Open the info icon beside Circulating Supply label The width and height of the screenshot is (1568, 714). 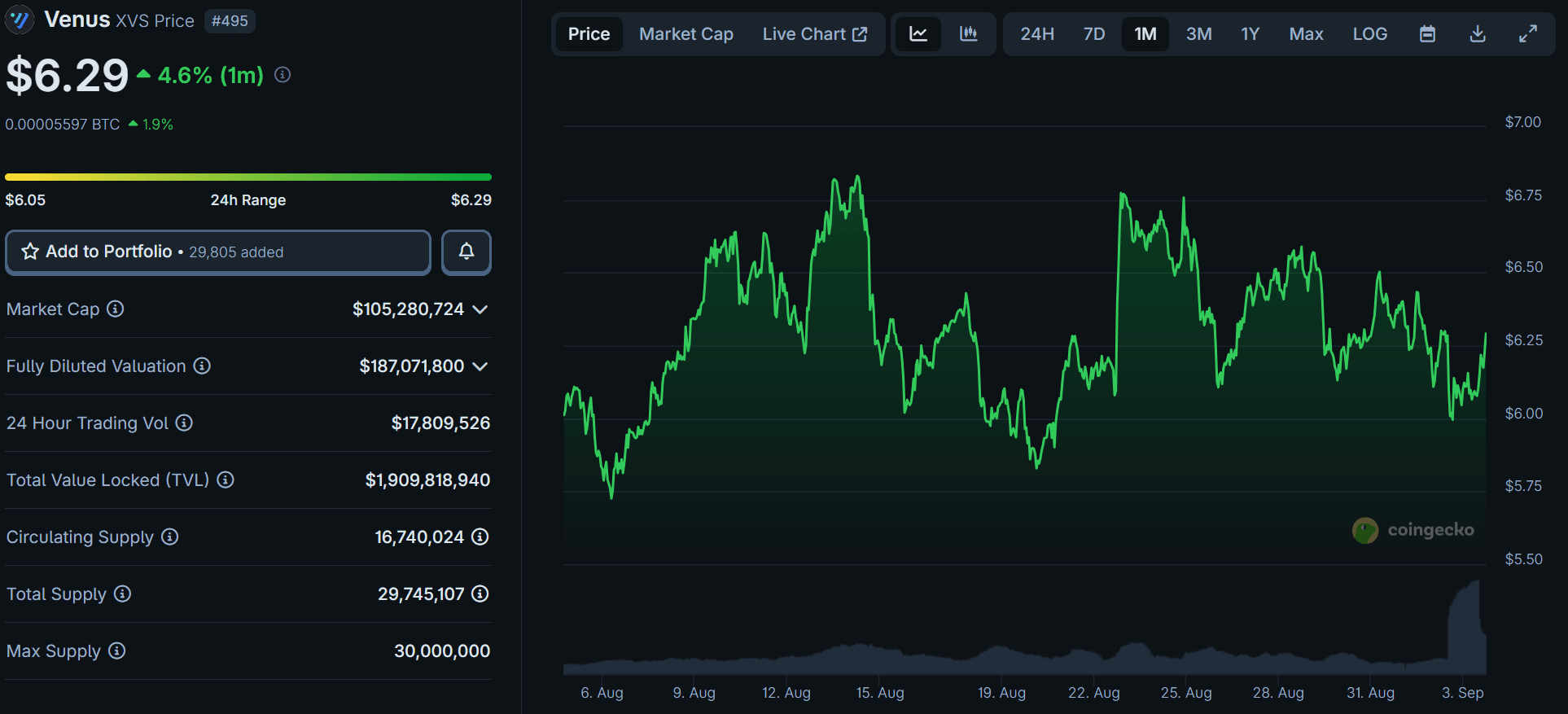pyautogui.click(x=169, y=537)
